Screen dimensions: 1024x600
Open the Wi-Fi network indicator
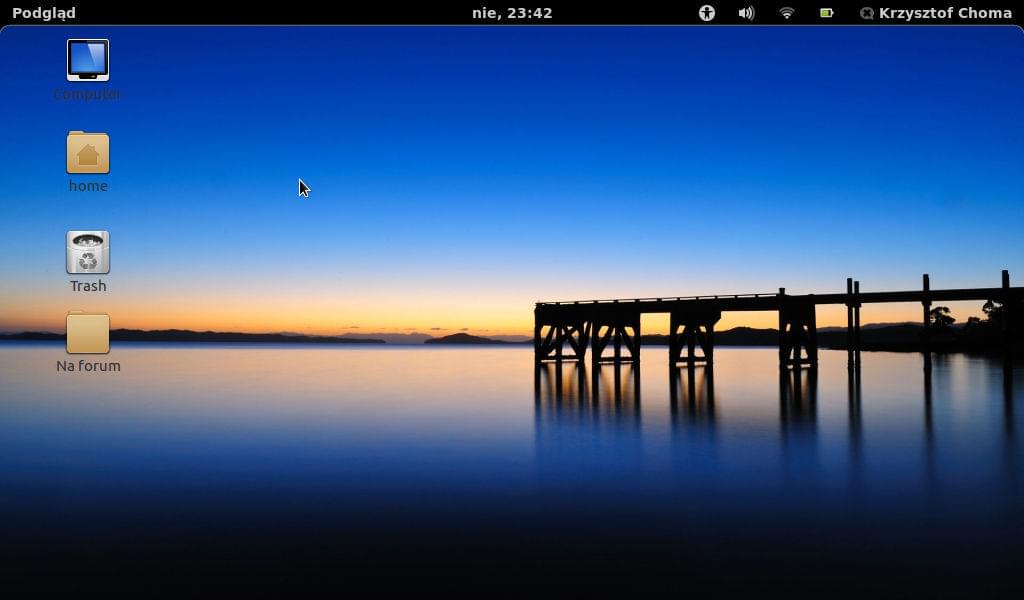point(786,13)
